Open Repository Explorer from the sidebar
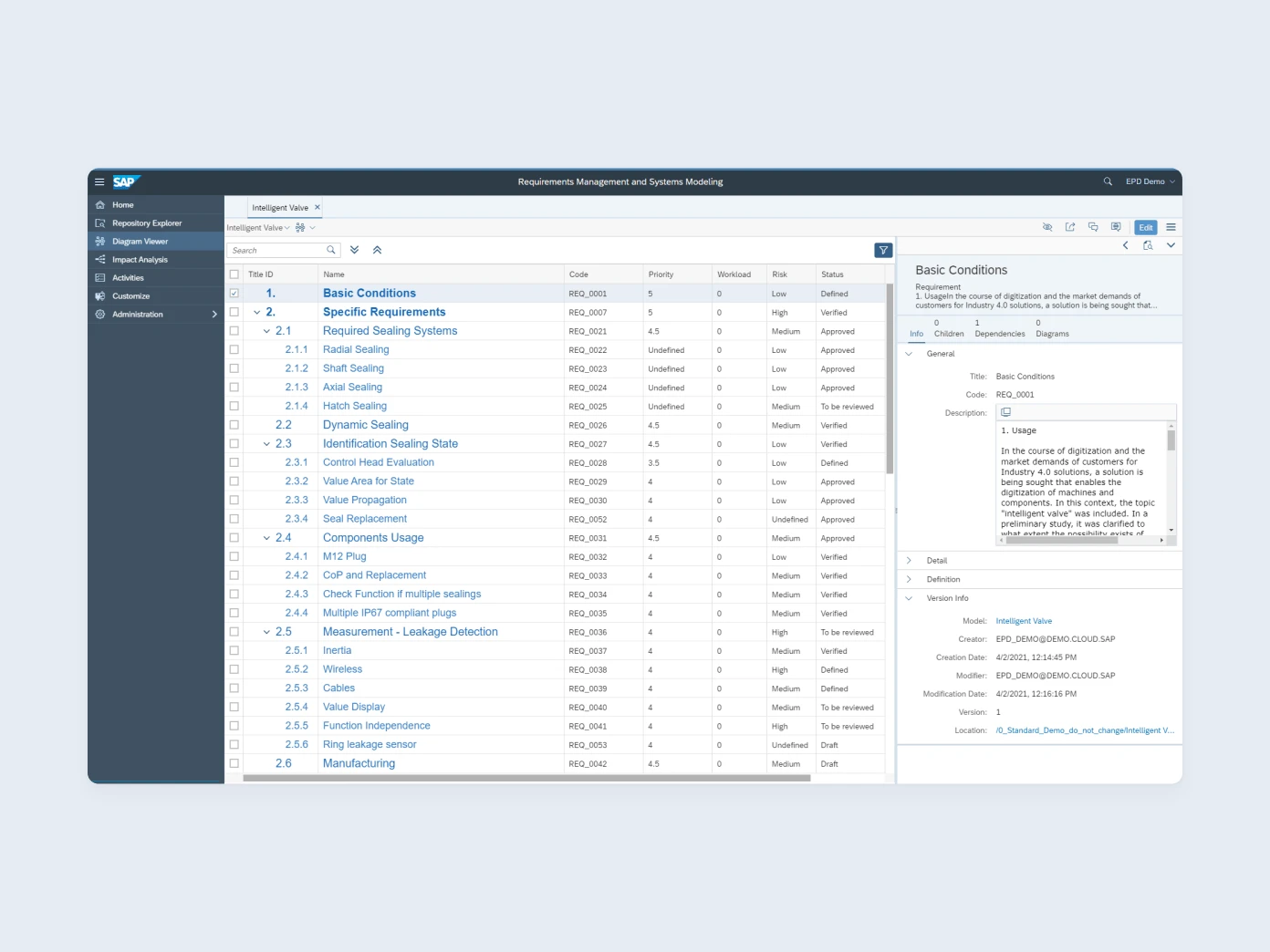 click(146, 222)
